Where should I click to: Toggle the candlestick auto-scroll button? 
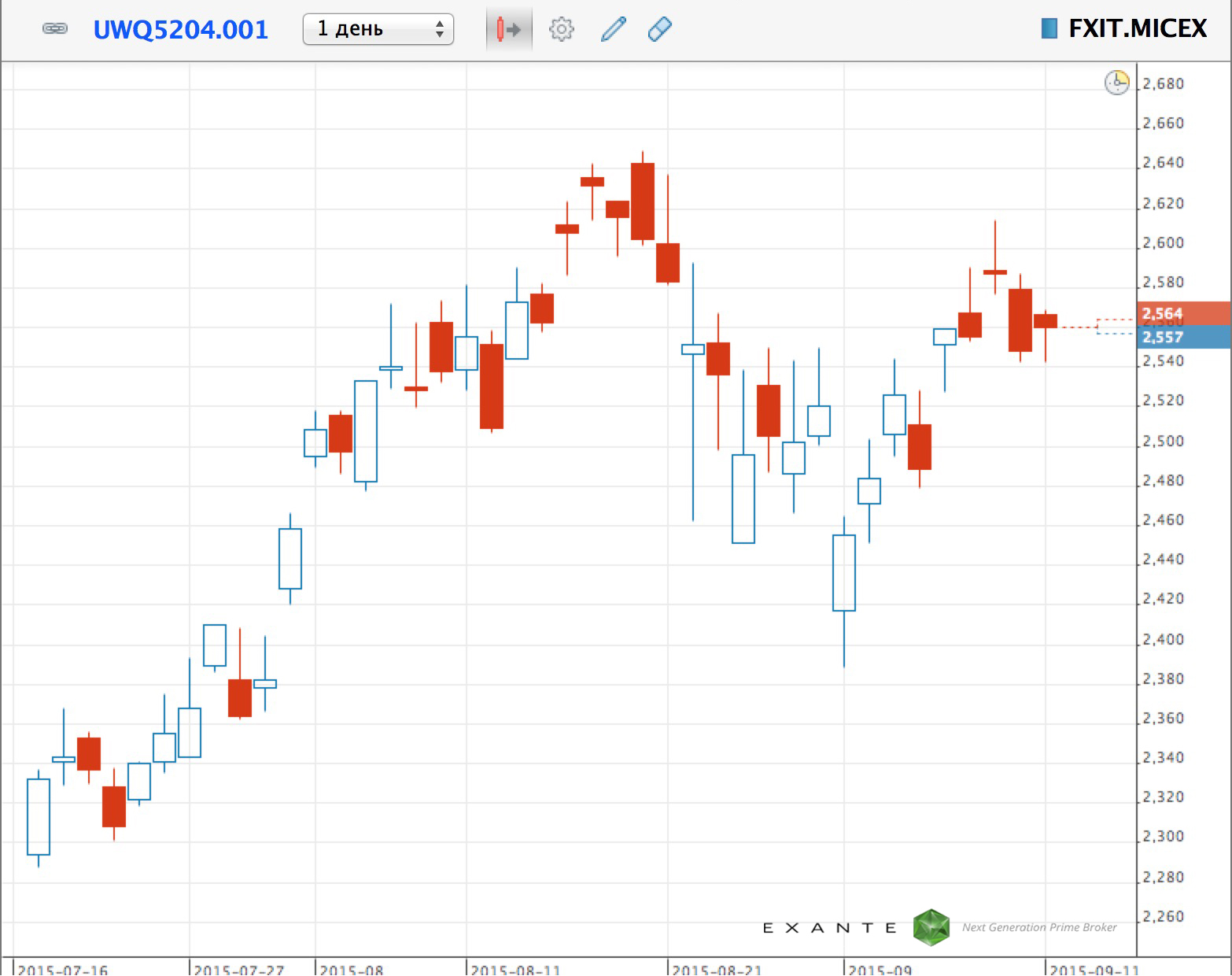[x=508, y=30]
